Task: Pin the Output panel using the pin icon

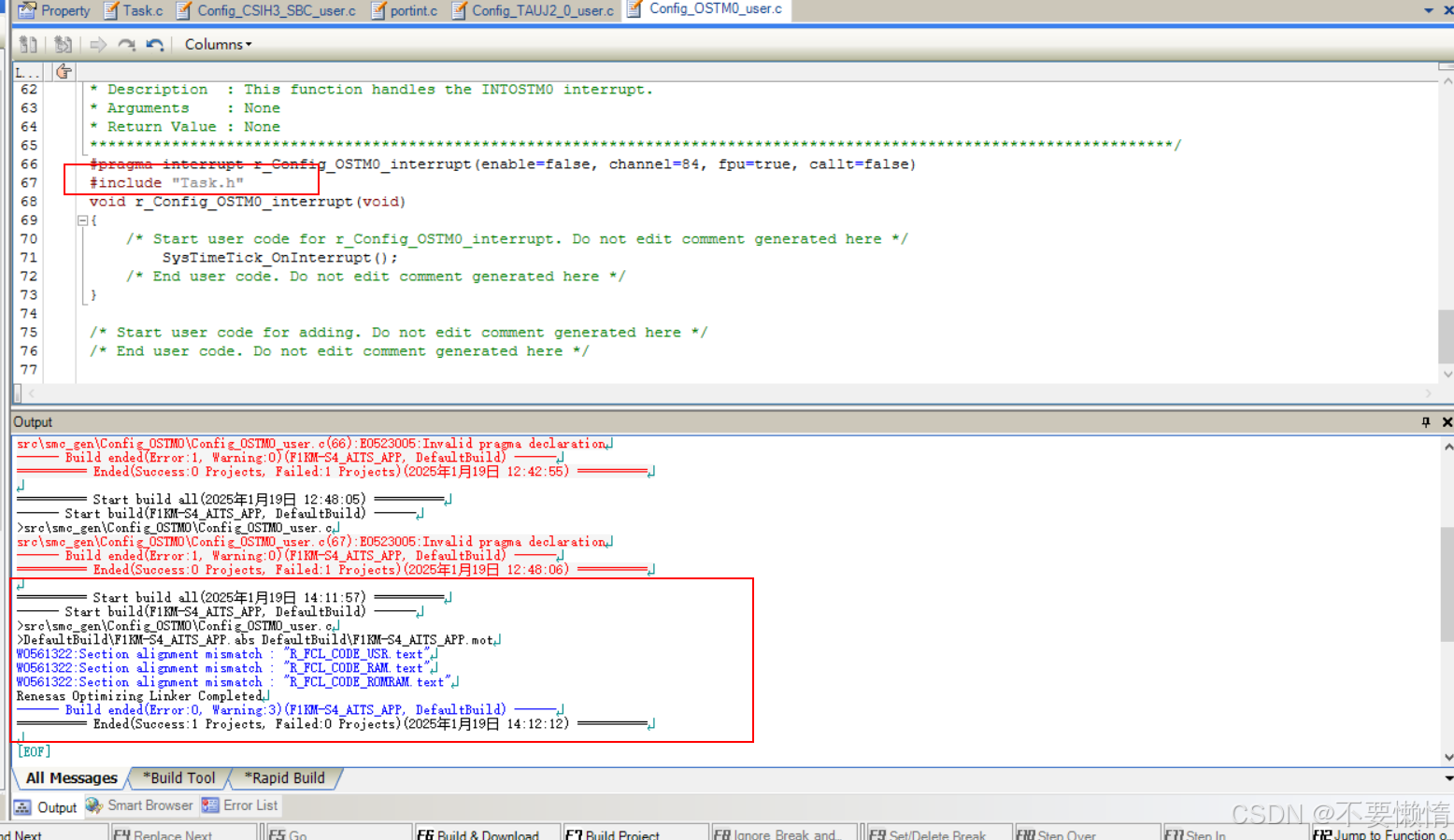Action: [x=1425, y=421]
